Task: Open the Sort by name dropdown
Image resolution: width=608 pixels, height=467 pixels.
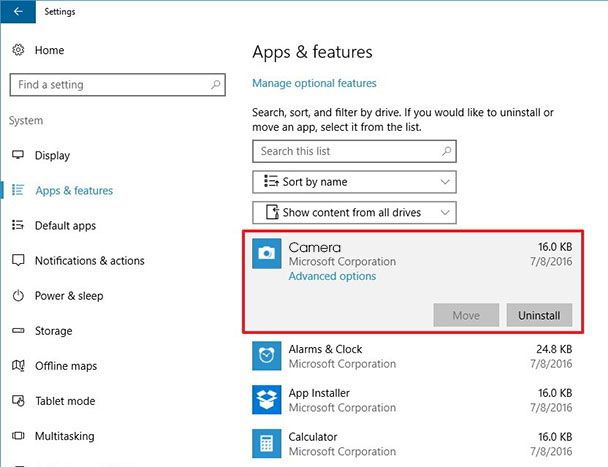Action: click(x=354, y=182)
